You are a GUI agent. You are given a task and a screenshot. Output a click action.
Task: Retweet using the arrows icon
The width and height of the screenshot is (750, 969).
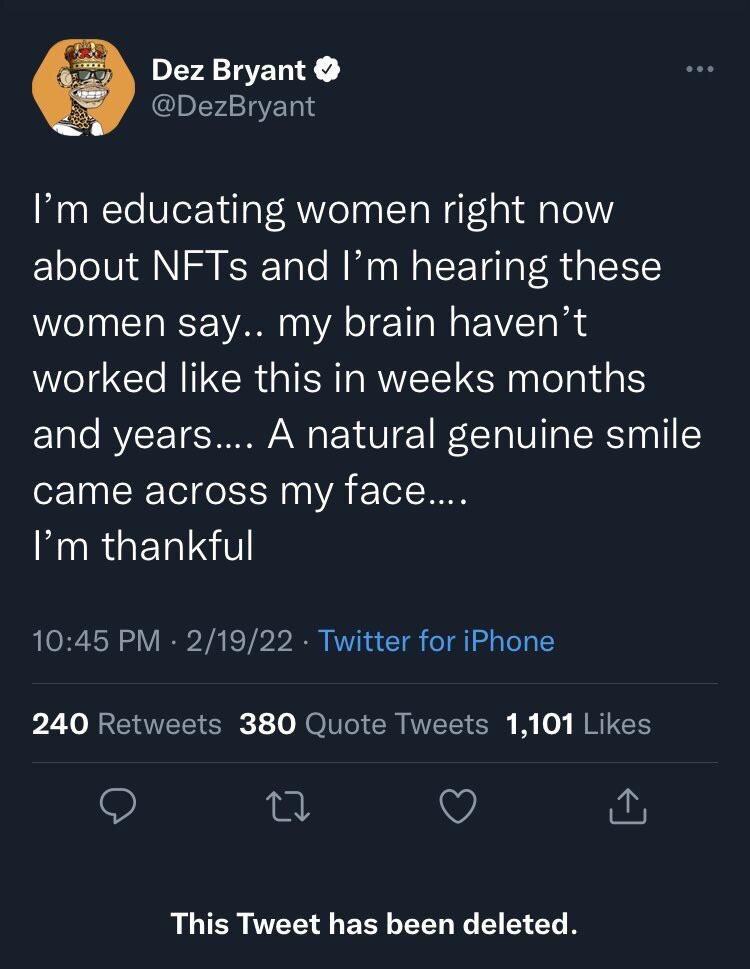(x=289, y=806)
